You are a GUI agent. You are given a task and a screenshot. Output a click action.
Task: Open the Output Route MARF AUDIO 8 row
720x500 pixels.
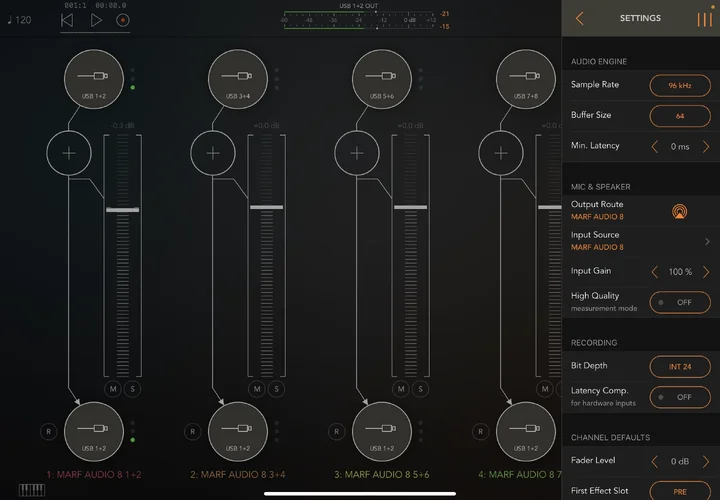[641, 210]
